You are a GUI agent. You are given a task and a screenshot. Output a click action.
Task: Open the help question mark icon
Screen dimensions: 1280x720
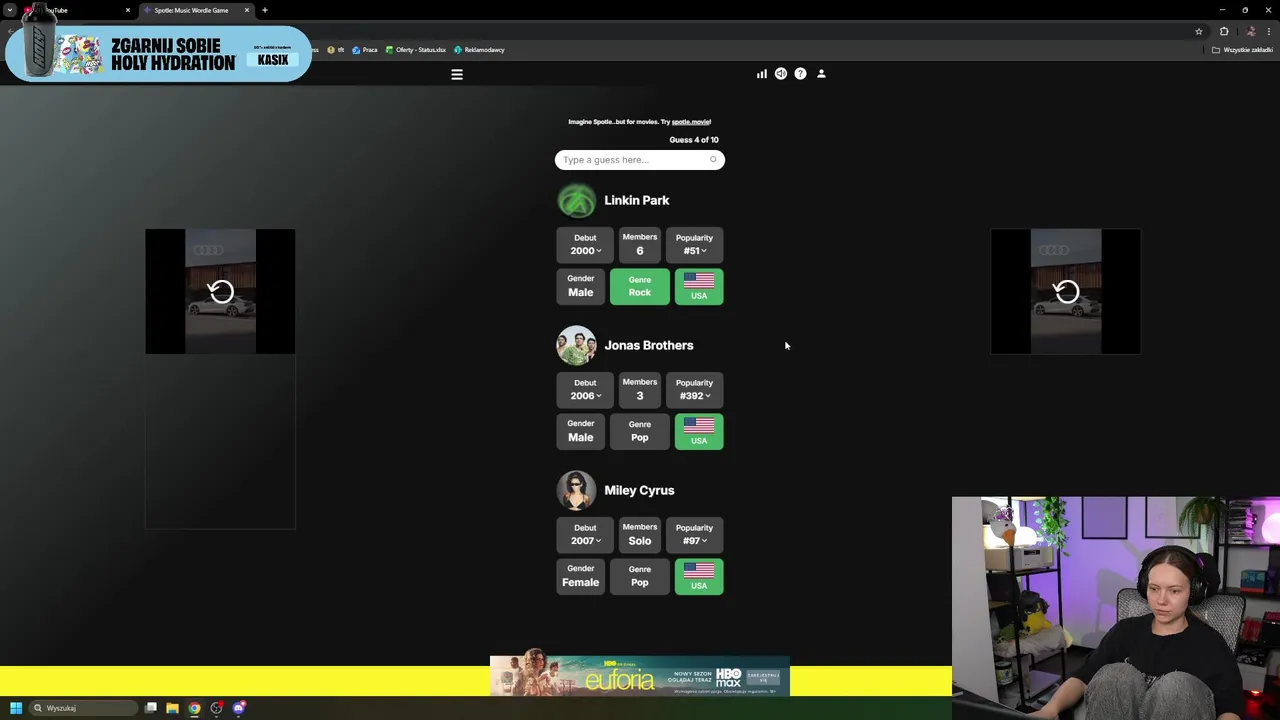click(800, 74)
